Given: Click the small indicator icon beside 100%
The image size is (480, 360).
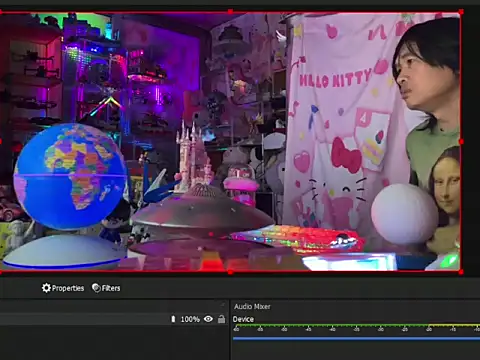Looking at the screenshot, I should click(173, 319).
